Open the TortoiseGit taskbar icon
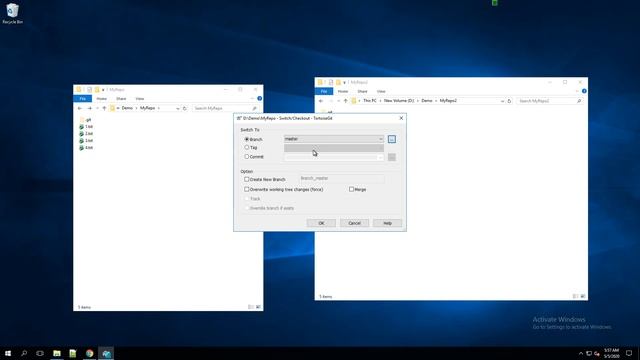The height and width of the screenshot is (360, 640). (106, 353)
